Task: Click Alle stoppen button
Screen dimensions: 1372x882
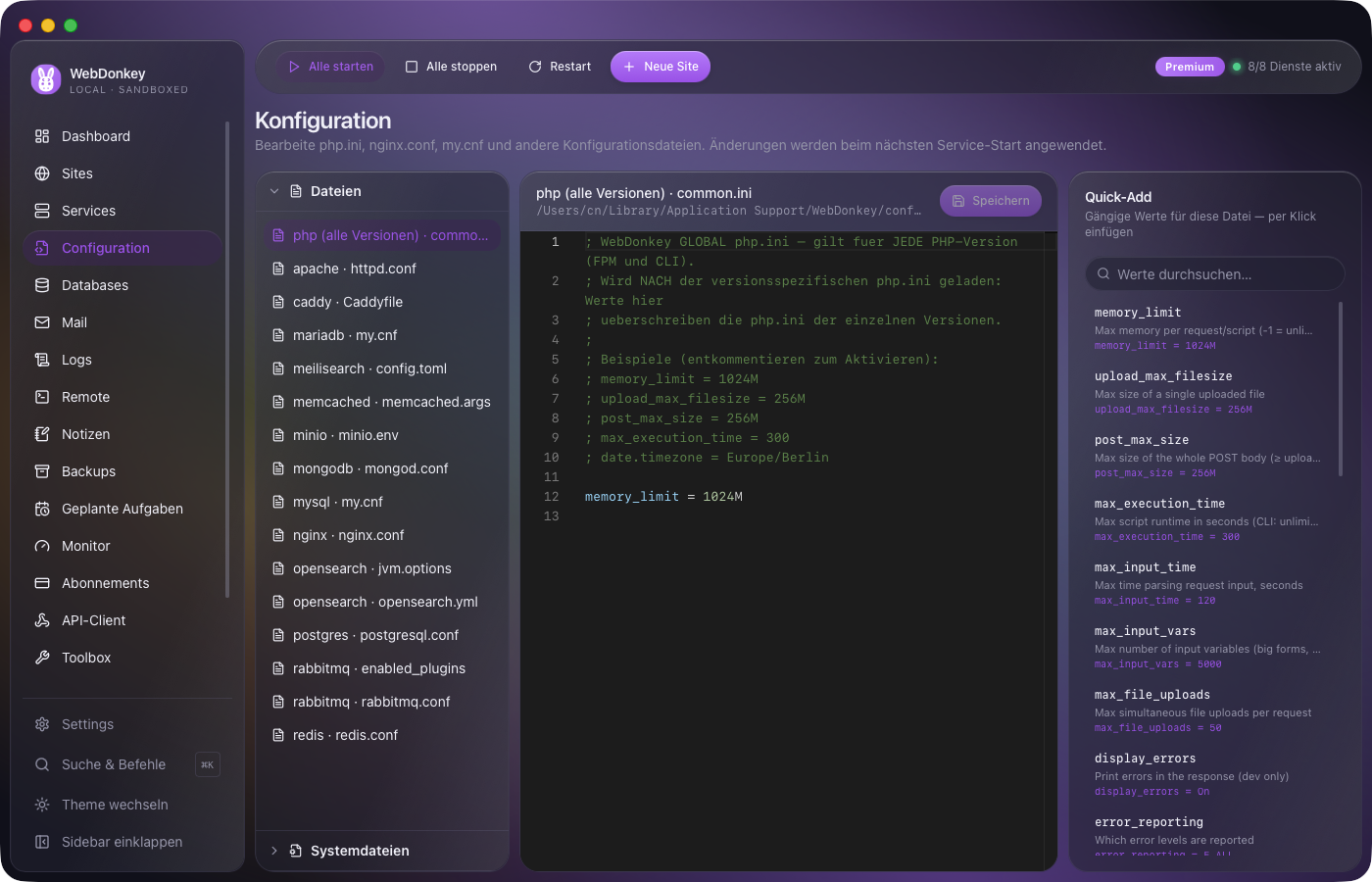Action: [x=451, y=67]
